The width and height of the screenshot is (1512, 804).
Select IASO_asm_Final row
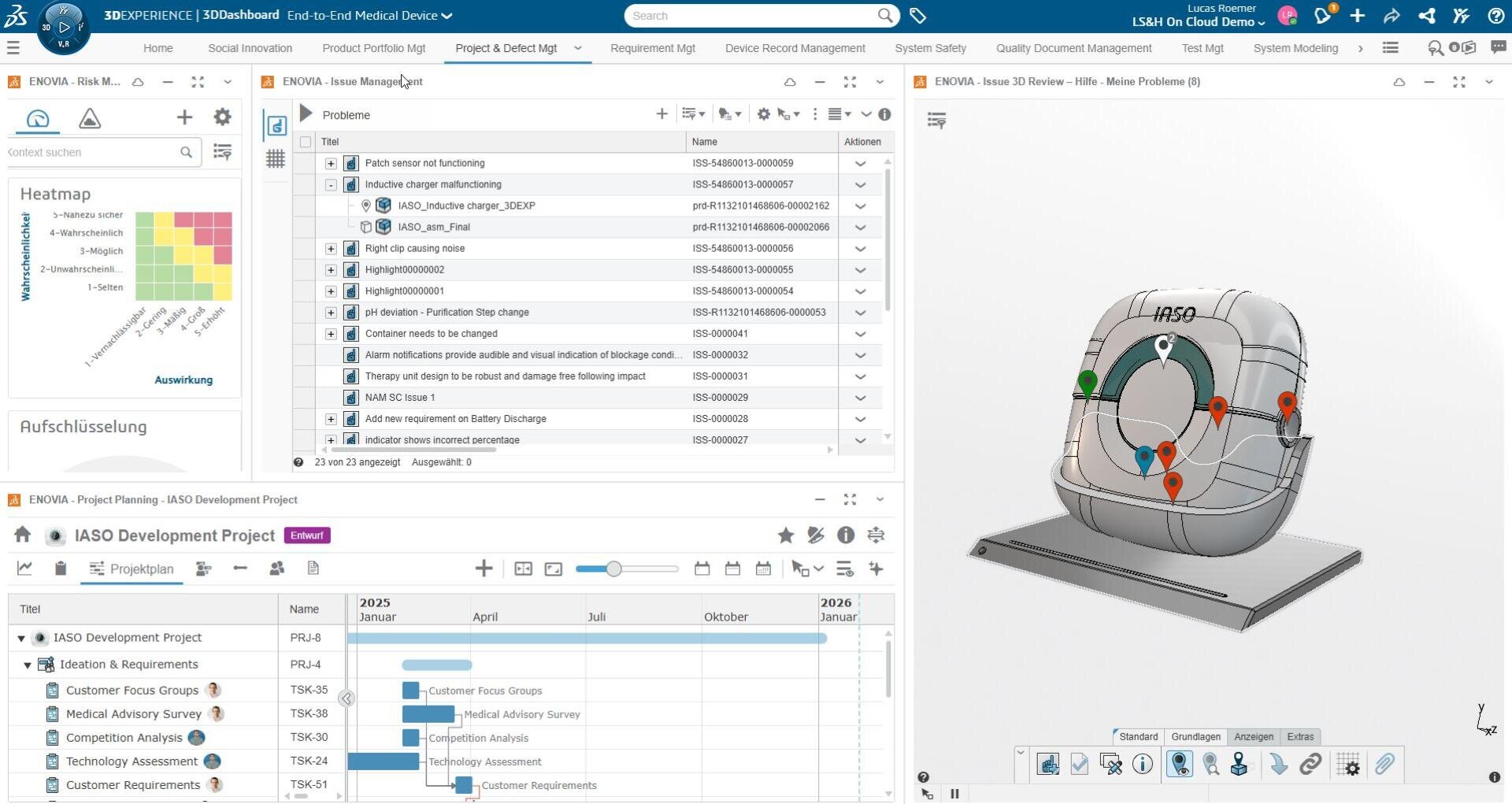pyautogui.click(x=587, y=227)
